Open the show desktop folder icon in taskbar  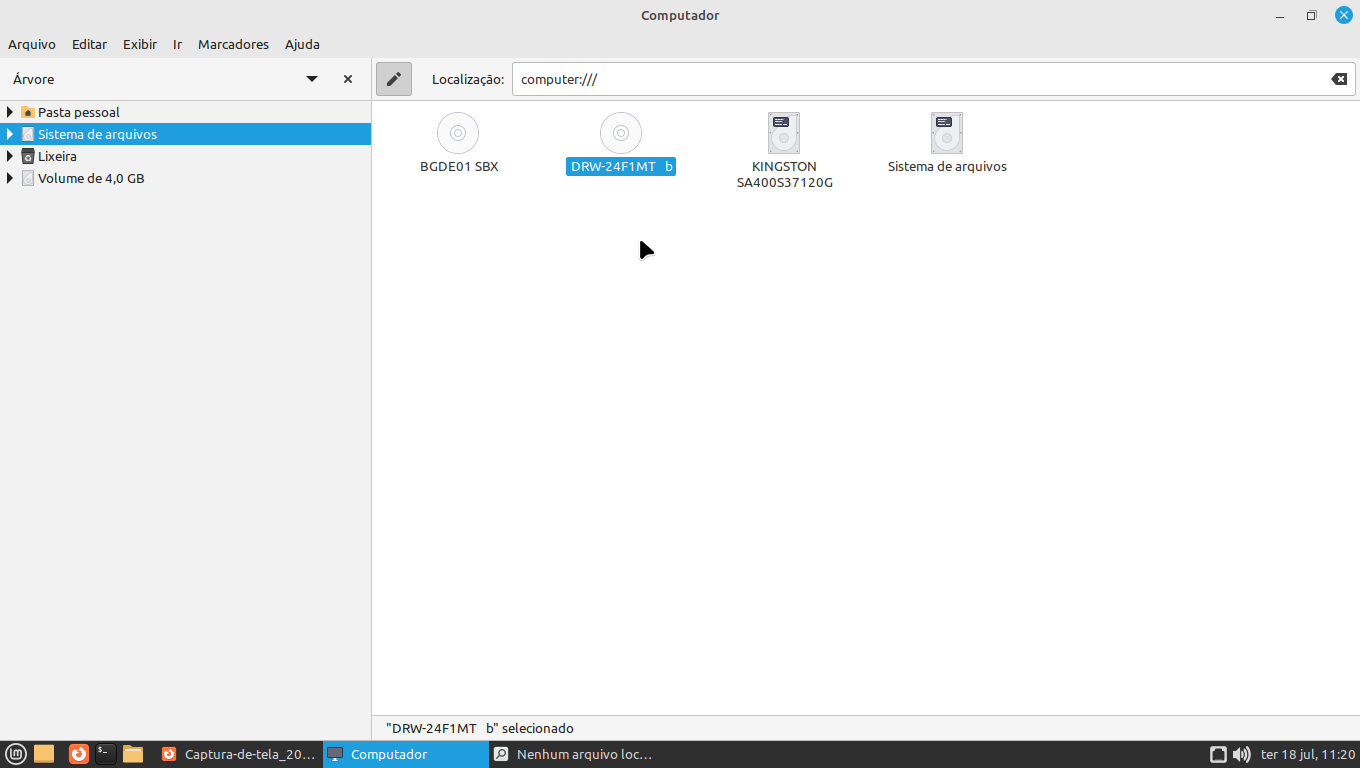click(x=44, y=754)
